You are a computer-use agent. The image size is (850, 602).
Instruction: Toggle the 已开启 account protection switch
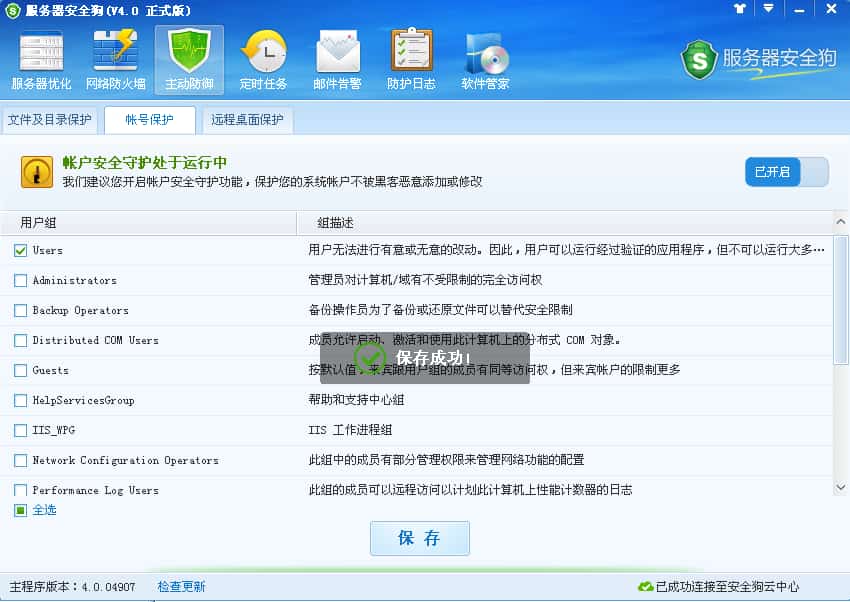tap(787, 172)
